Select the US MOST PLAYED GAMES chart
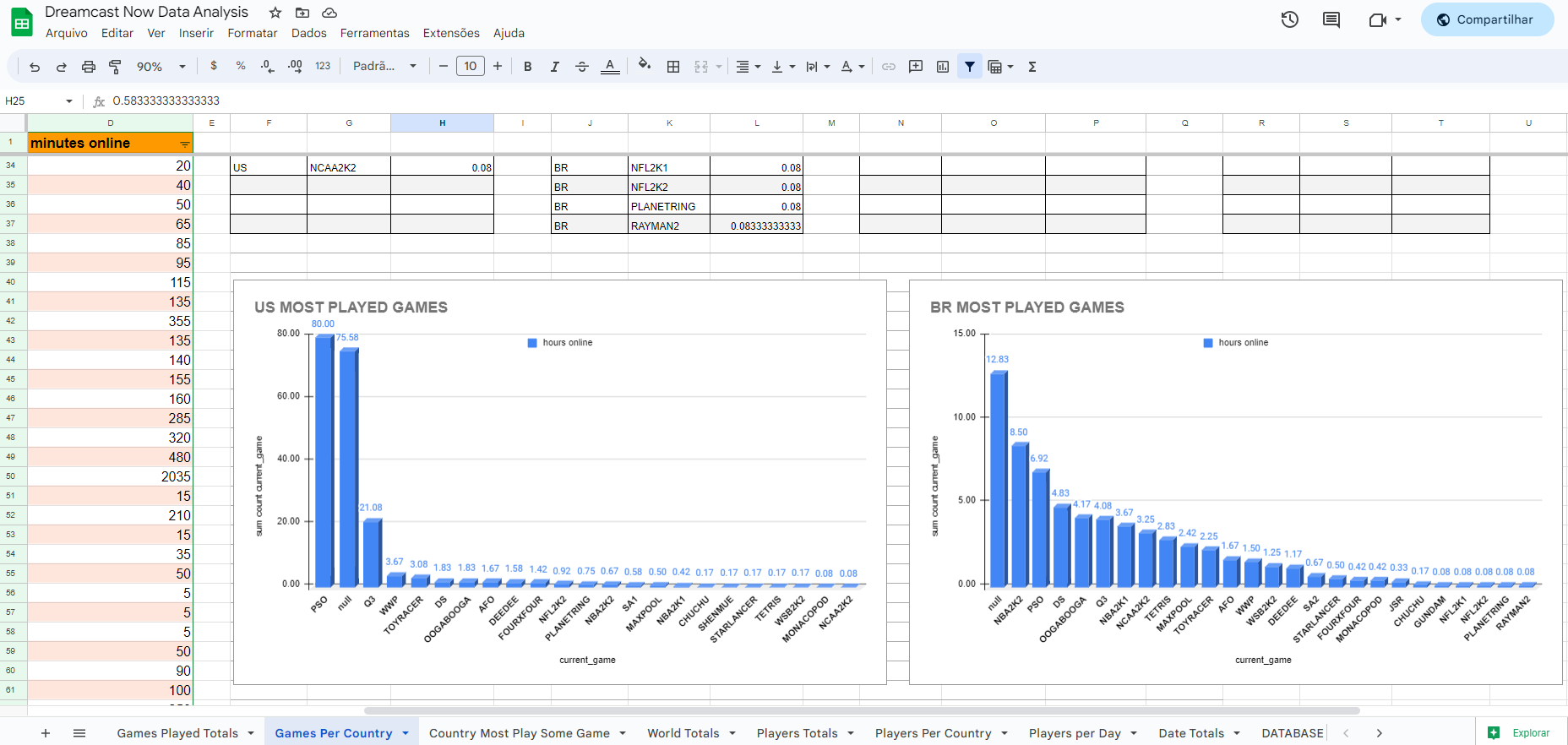Screen dimensions: 1568x745 559,481
